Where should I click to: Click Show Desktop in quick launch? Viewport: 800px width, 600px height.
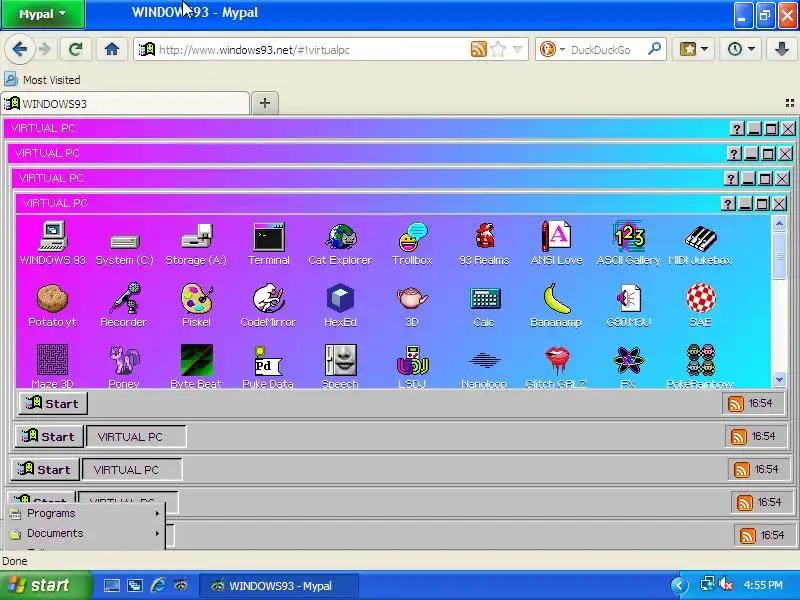(x=112, y=585)
